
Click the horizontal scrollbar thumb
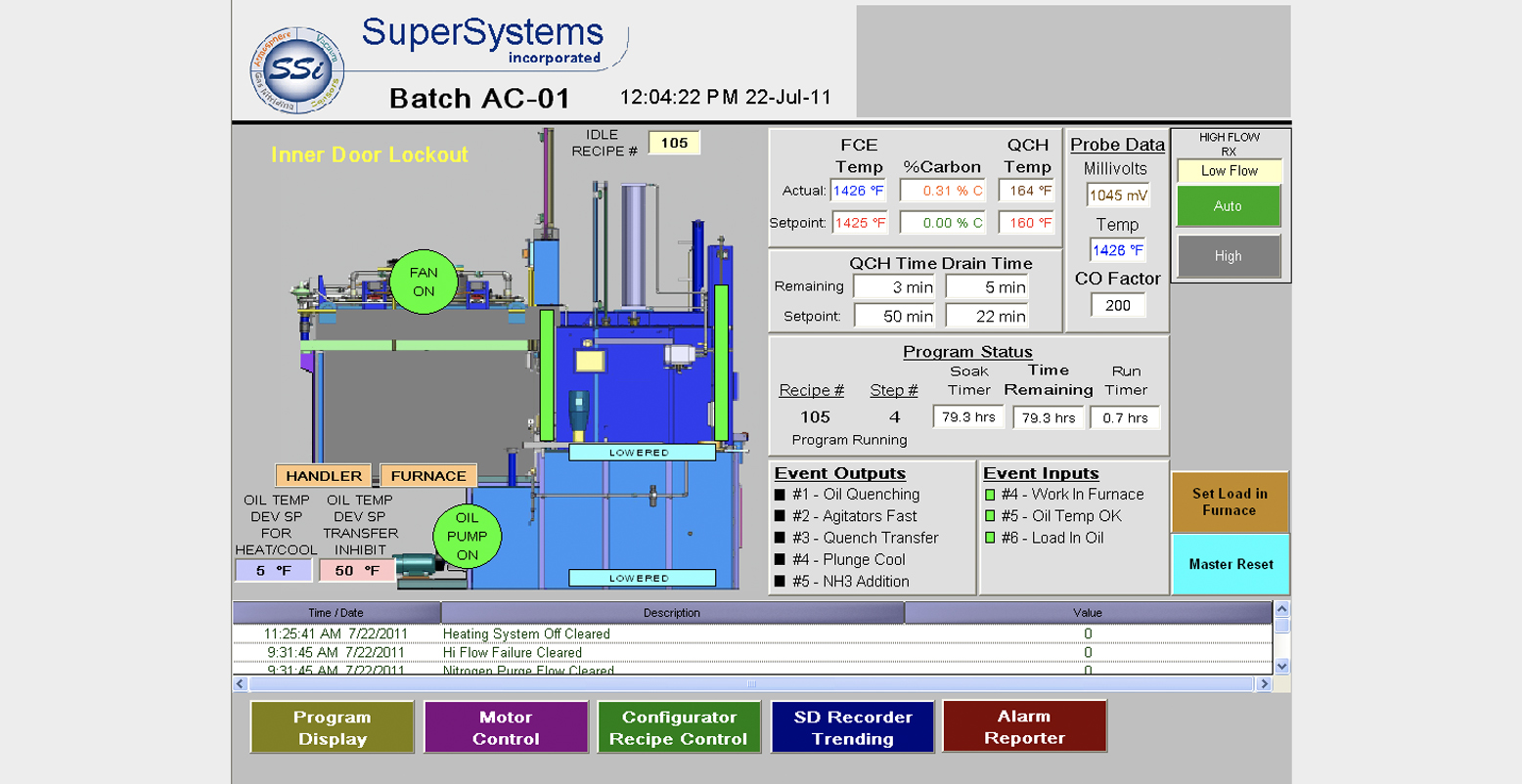[x=751, y=684]
